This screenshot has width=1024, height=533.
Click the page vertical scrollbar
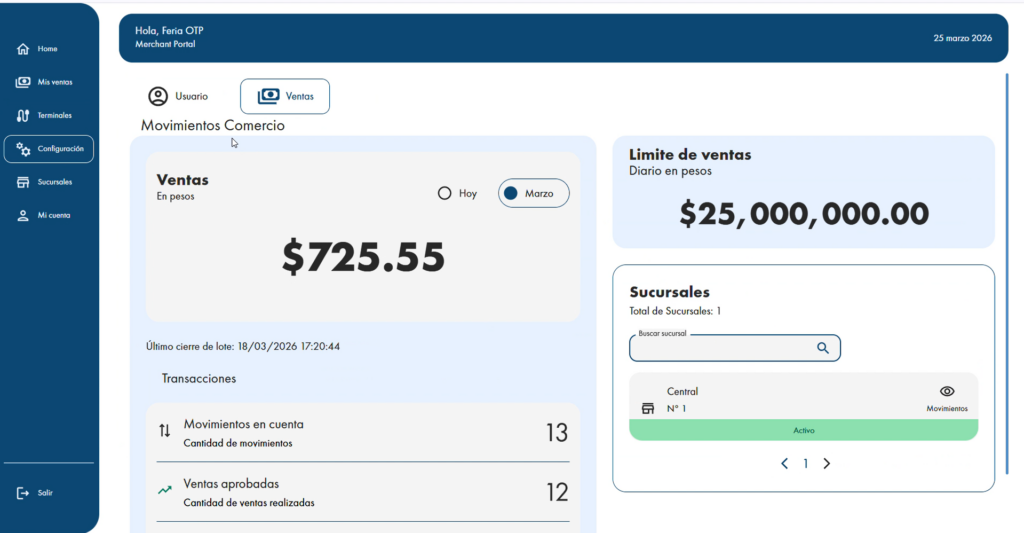(1006, 274)
